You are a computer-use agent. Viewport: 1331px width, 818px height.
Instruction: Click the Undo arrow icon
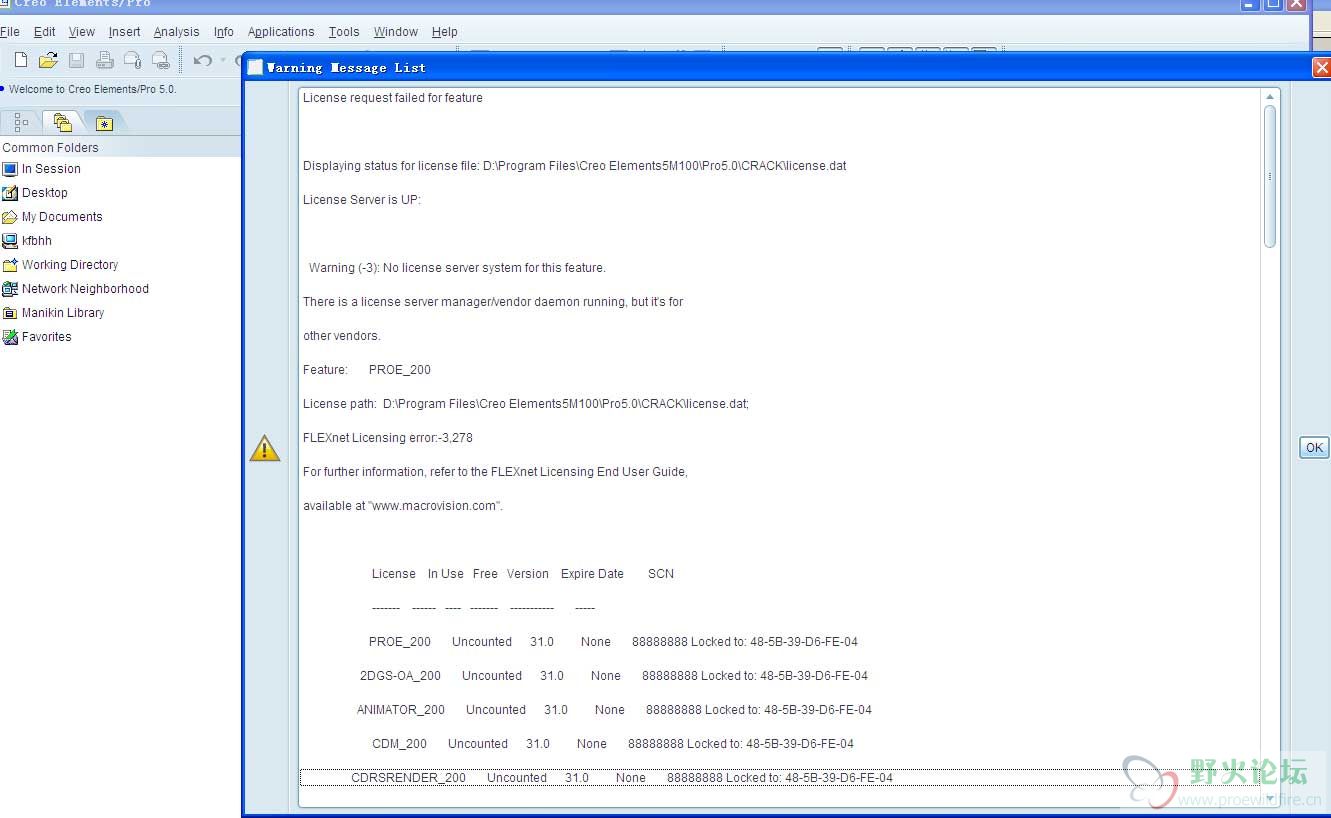202,61
